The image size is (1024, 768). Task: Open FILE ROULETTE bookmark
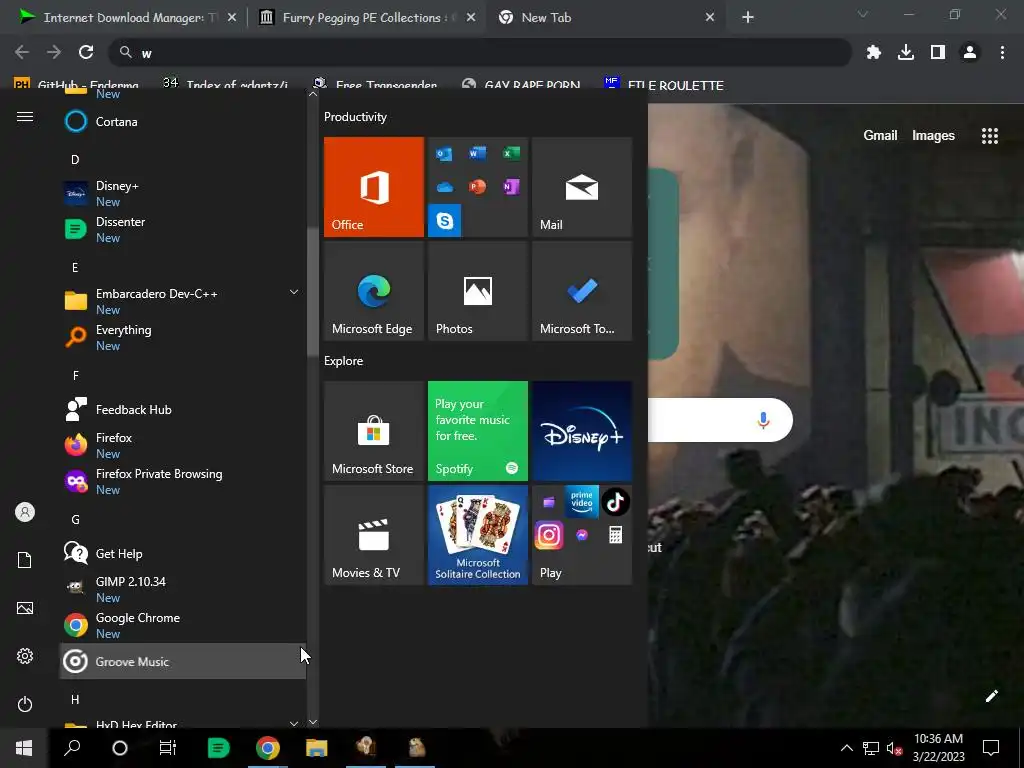coord(663,84)
